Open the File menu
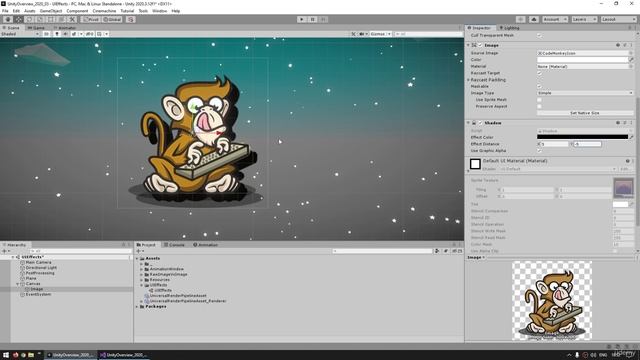Image resolution: width=640 pixels, height=360 pixels. point(5,11)
